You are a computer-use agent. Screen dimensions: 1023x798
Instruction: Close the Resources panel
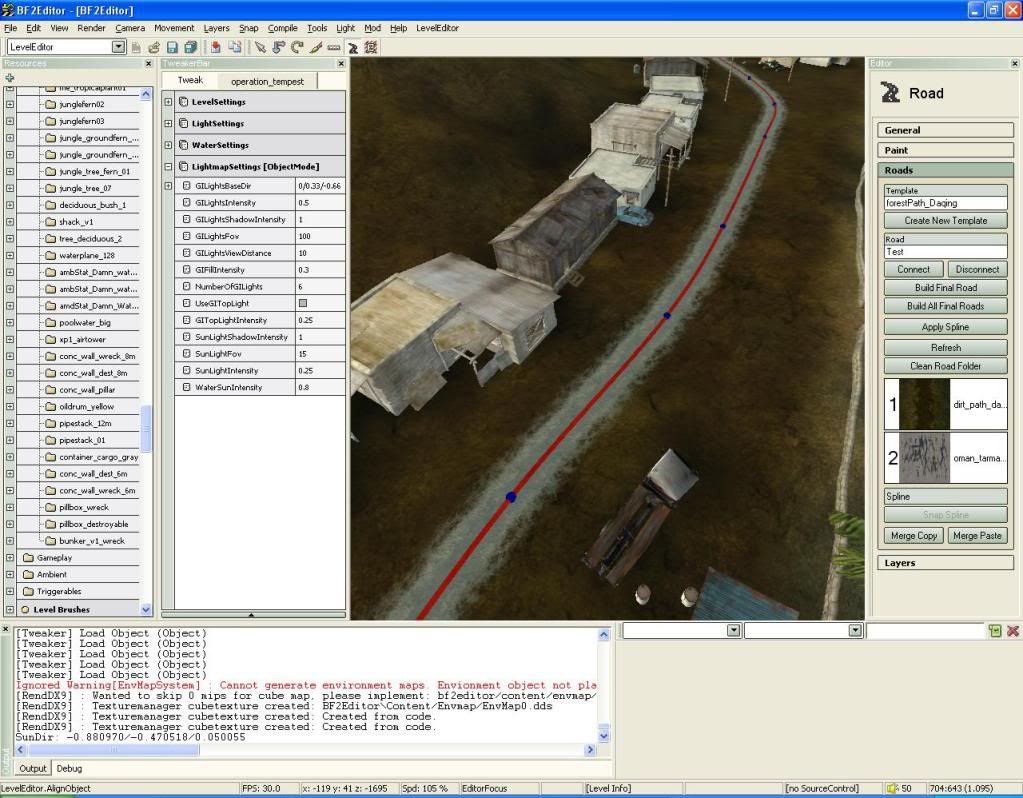tap(149, 64)
